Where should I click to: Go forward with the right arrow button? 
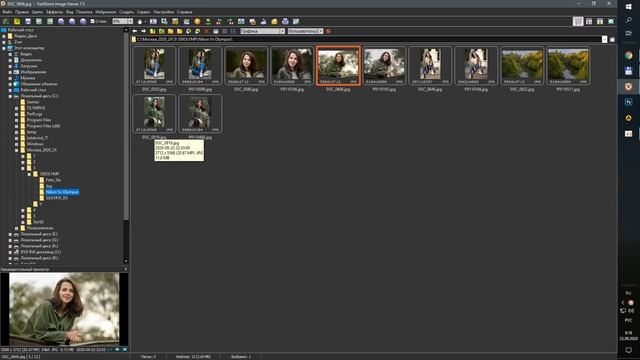143,31
